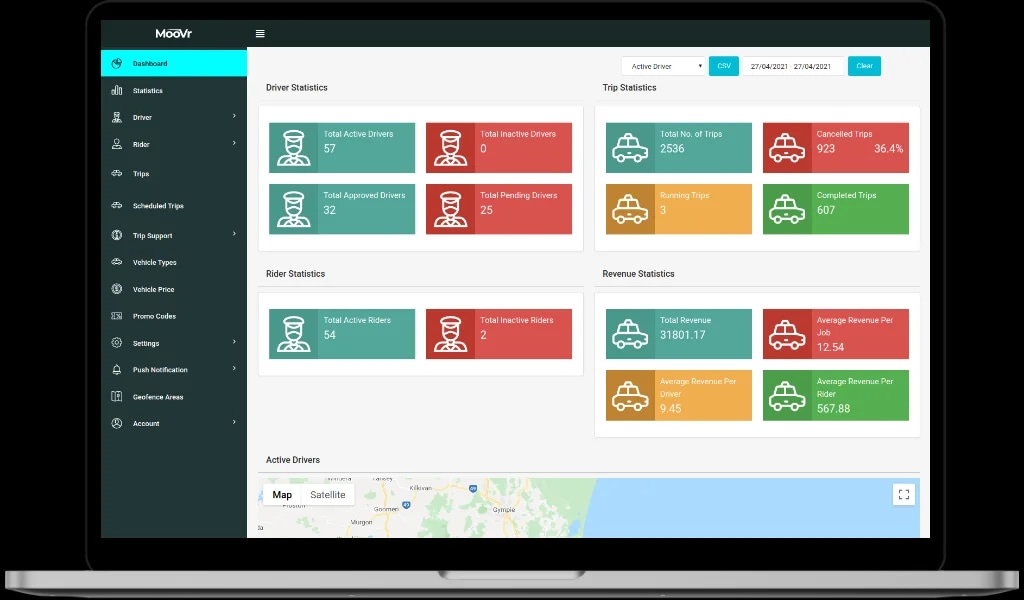This screenshot has height=600, width=1024.
Task: Click taxi icon on Average Revenue Per Job card
Action: click(787, 334)
